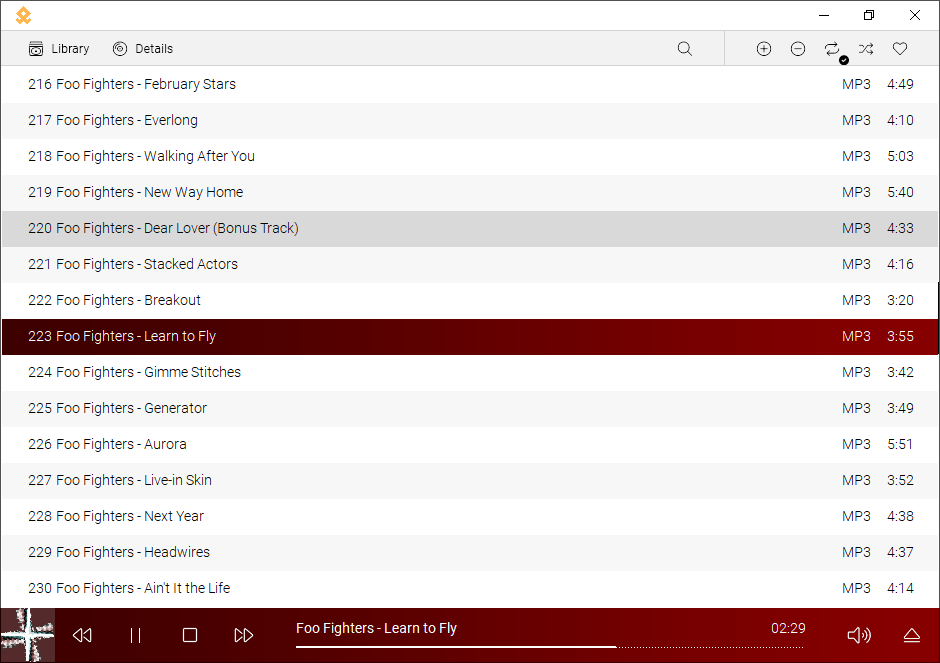This screenshot has width=940, height=663.
Task: Select track 217 Everlong
Action: (113, 121)
